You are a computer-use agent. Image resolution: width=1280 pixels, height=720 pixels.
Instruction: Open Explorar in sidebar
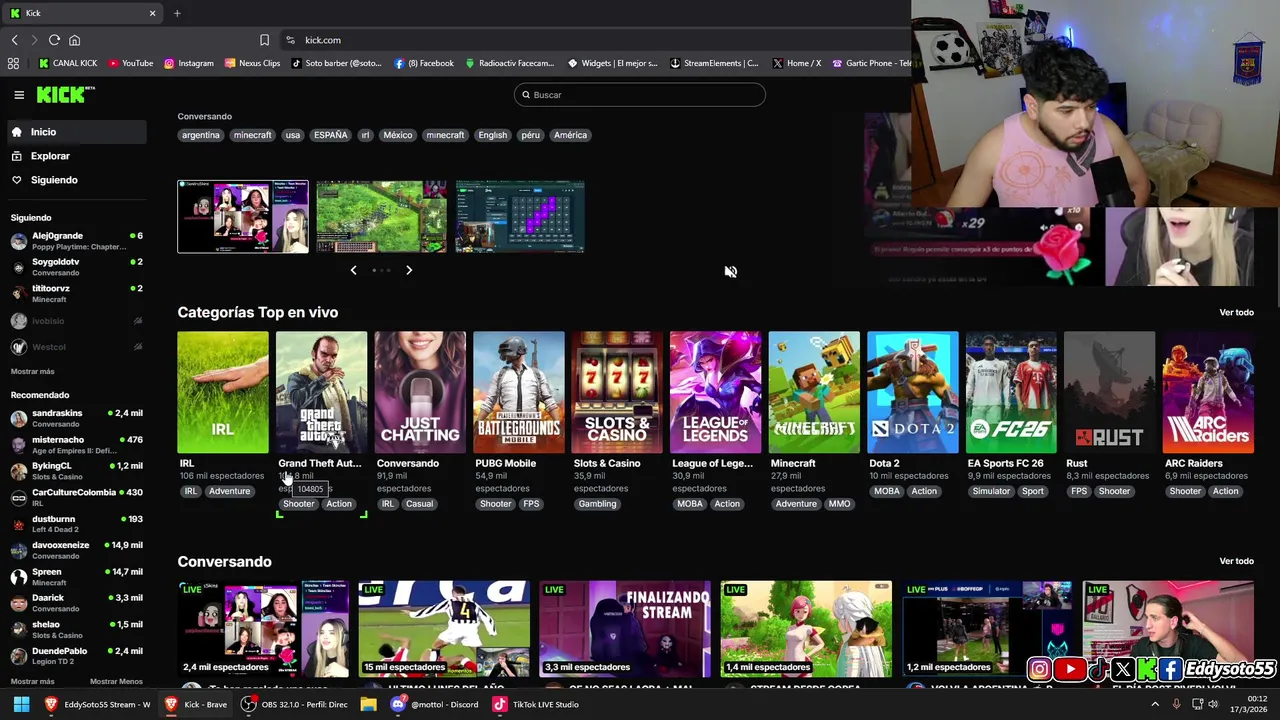[x=76, y=156]
